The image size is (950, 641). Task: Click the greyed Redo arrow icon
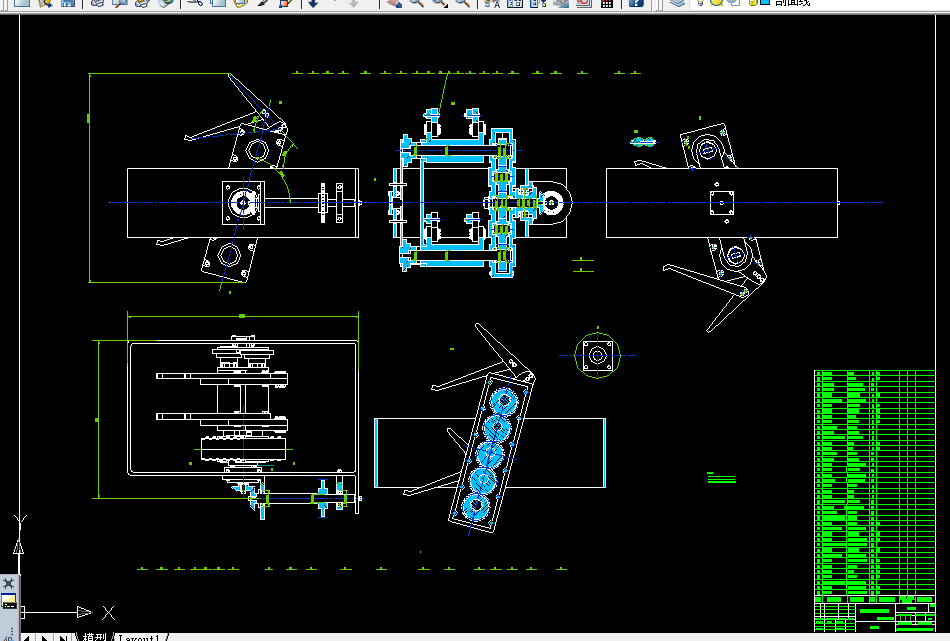(x=354, y=2)
